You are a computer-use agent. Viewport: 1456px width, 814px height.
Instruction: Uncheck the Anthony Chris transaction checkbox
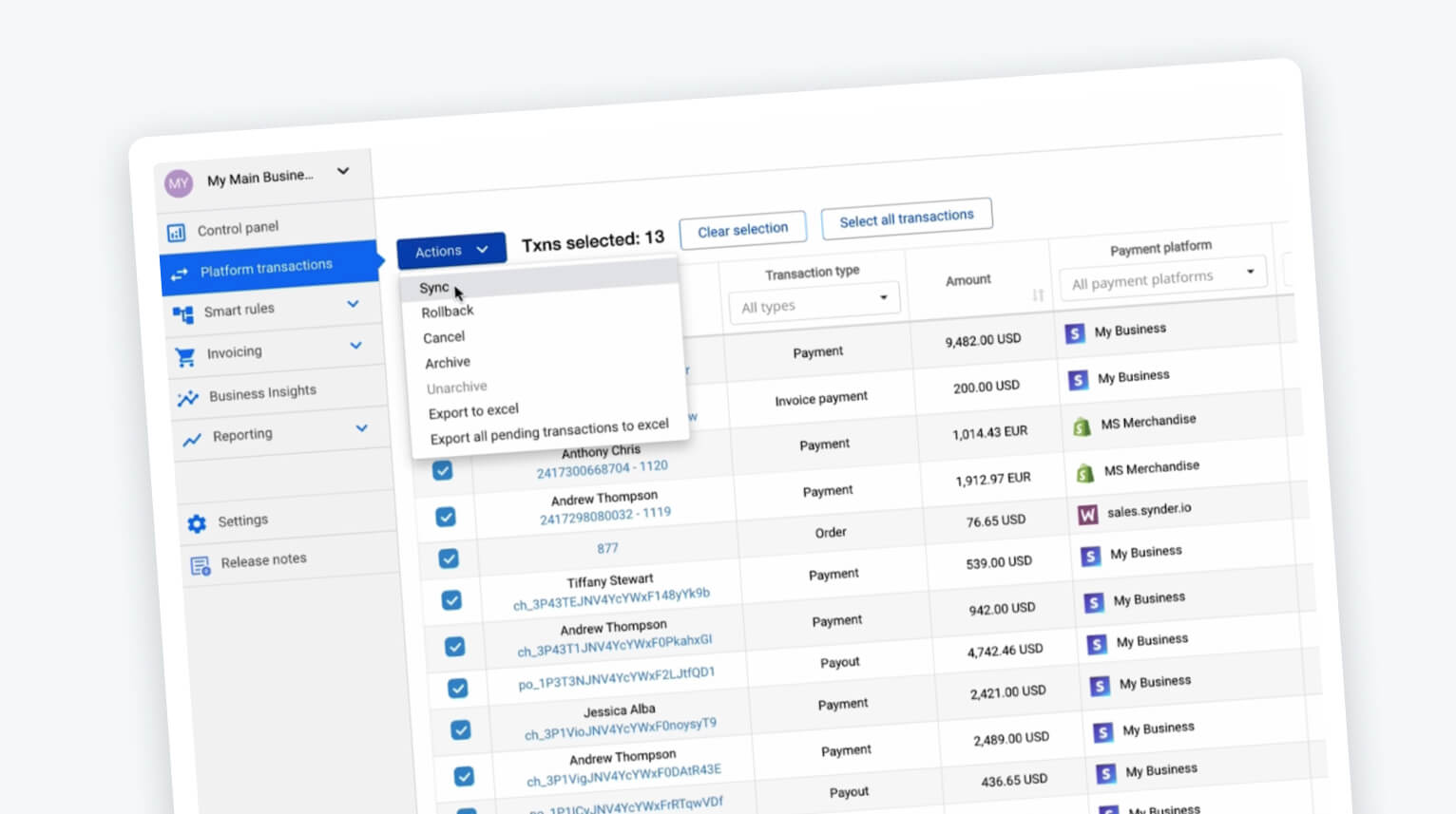(443, 470)
